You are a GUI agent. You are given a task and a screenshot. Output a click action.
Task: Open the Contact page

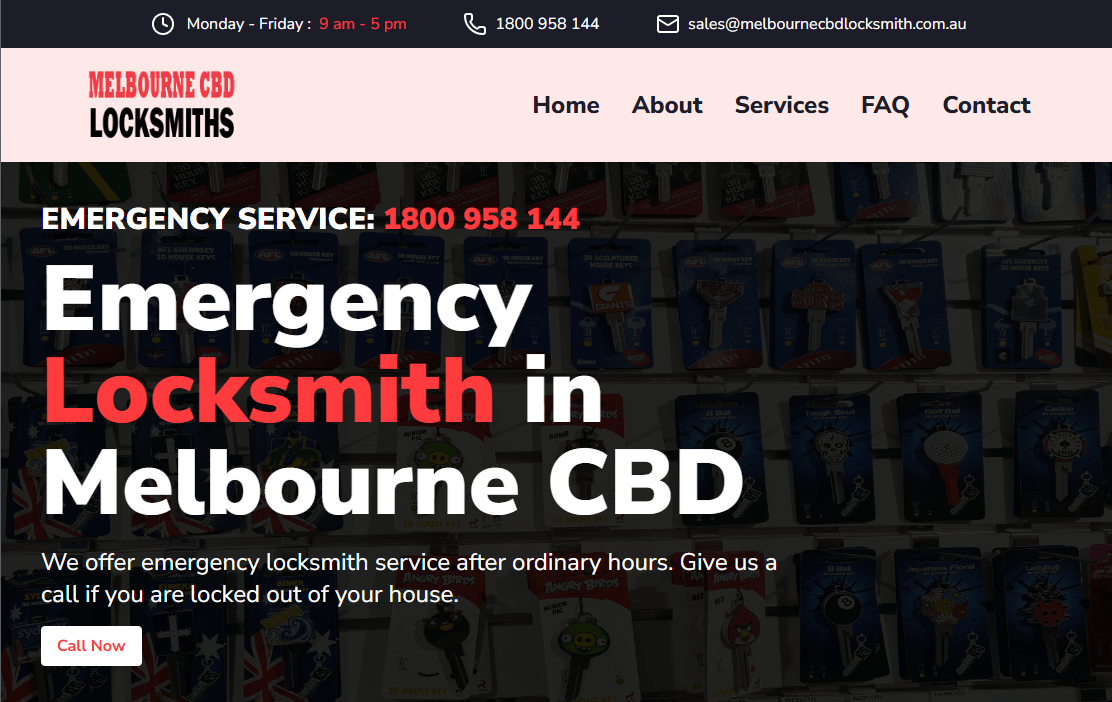[986, 104]
